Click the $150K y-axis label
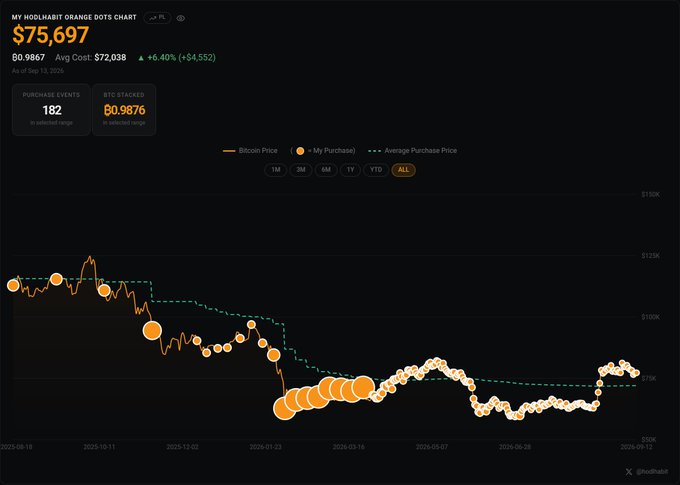 (651, 194)
